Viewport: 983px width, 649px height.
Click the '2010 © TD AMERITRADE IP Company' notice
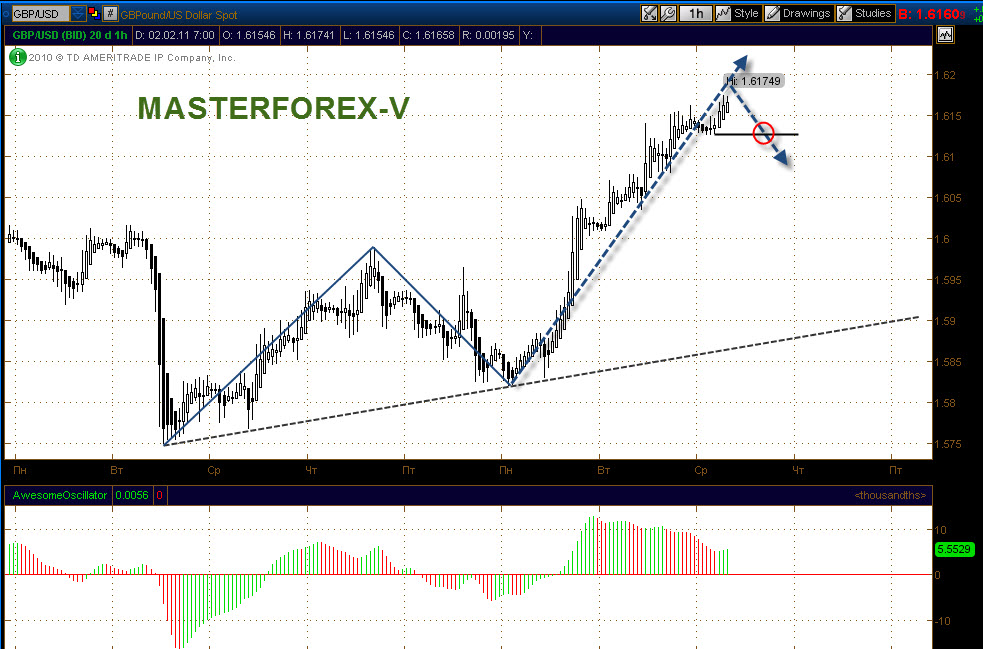(x=132, y=58)
